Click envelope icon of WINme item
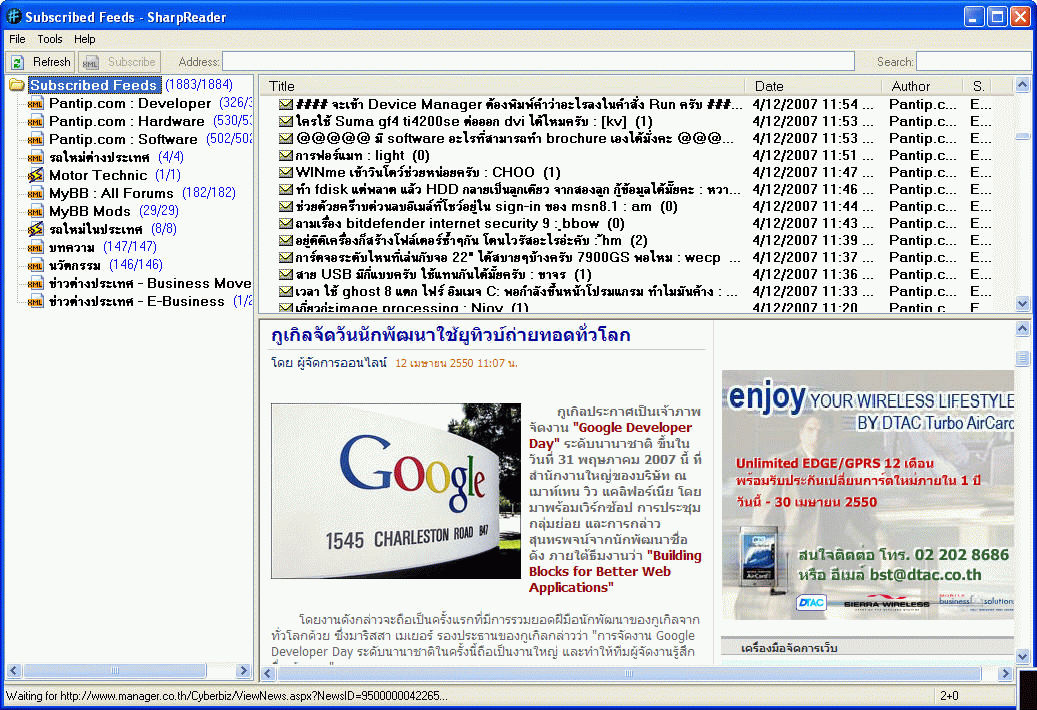Image resolution: width=1037 pixels, height=710 pixels. point(286,172)
